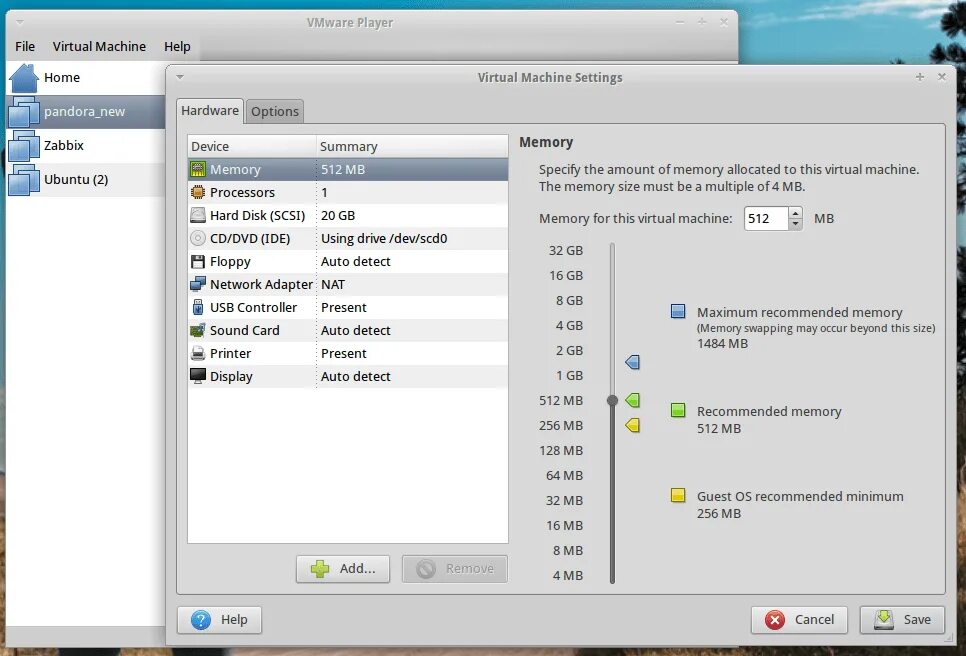966x656 pixels.
Task: Click the blue Maximum recommended memory legend square
Action: (678, 311)
